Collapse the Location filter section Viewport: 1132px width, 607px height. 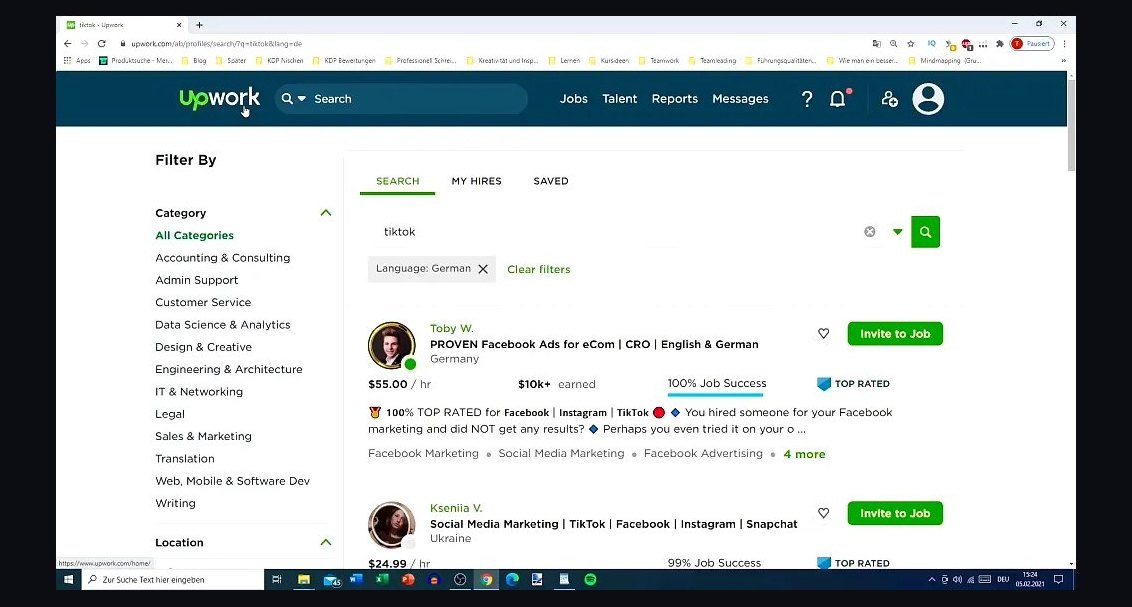(326, 542)
